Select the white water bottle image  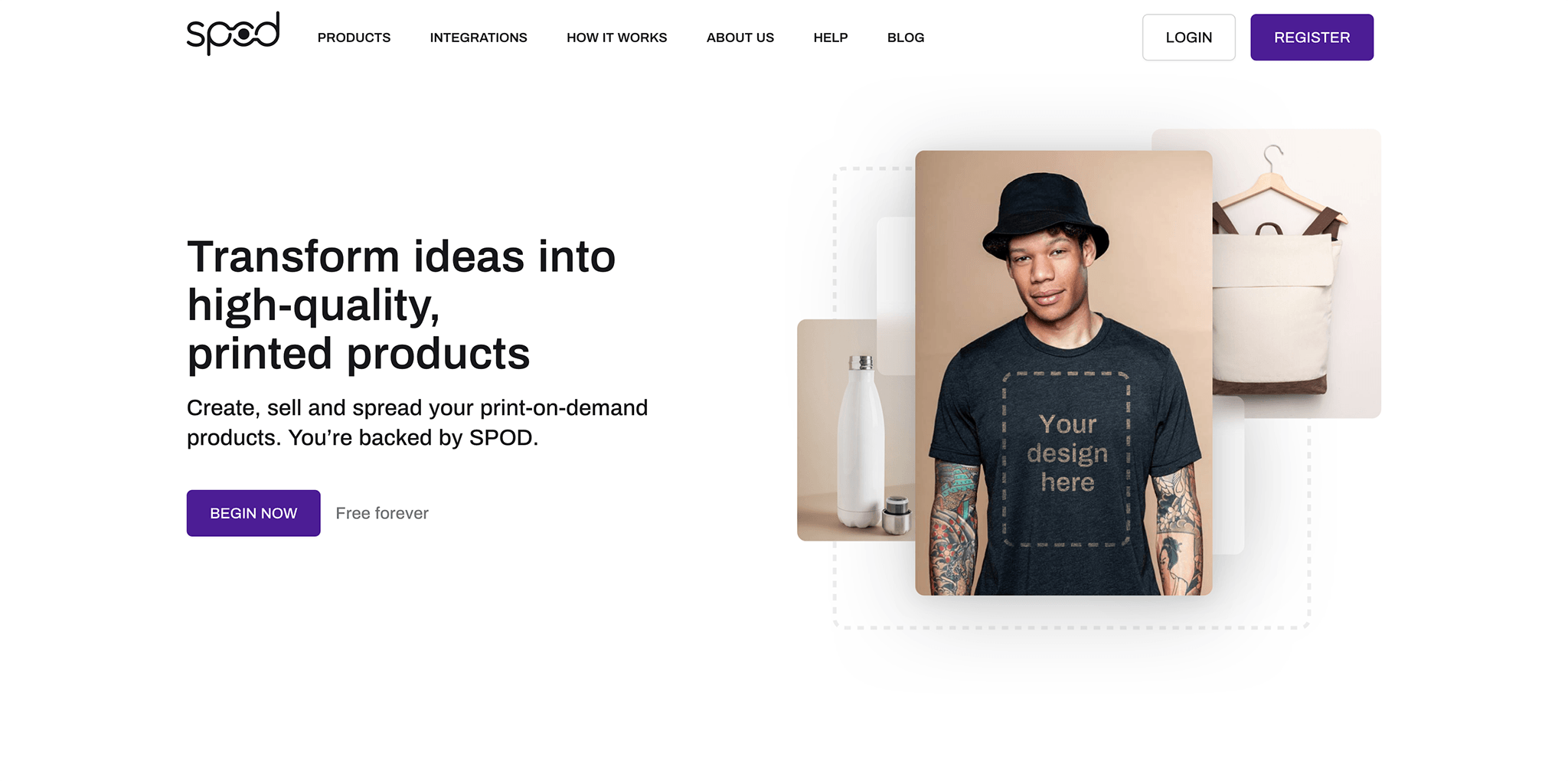pos(856,430)
